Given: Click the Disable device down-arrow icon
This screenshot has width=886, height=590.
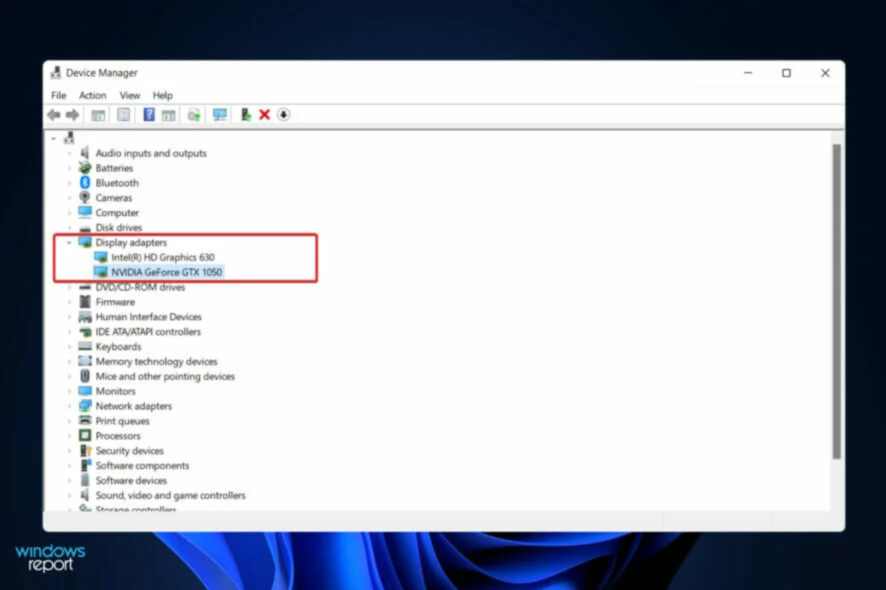Looking at the screenshot, I should 284,115.
